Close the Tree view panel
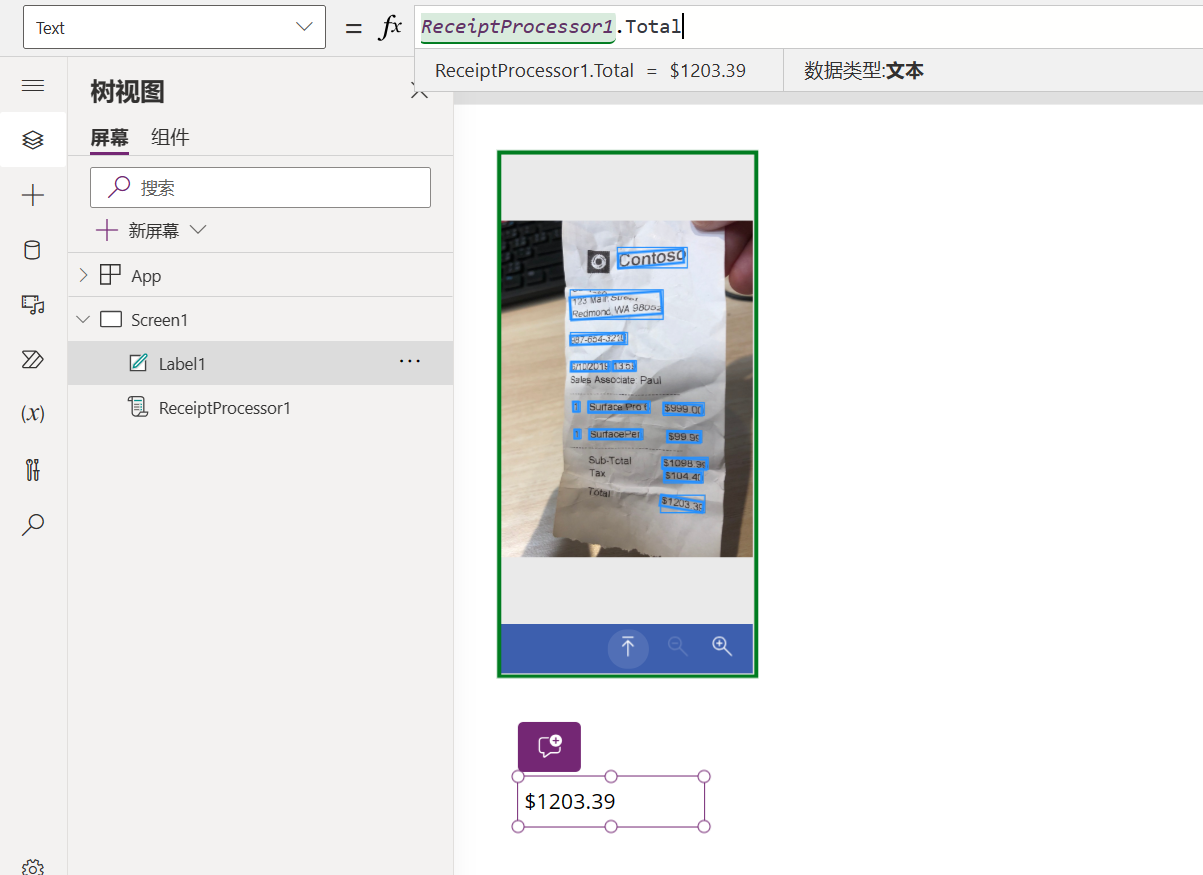 (x=420, y=91)
